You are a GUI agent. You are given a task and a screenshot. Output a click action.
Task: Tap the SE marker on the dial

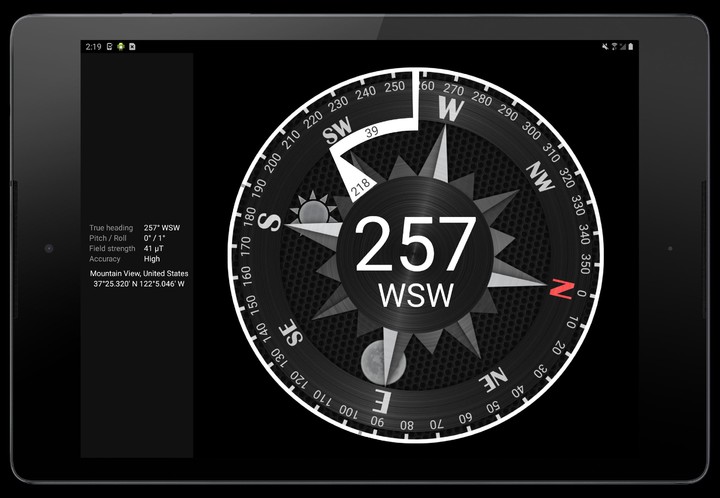[x=292, y=333]
